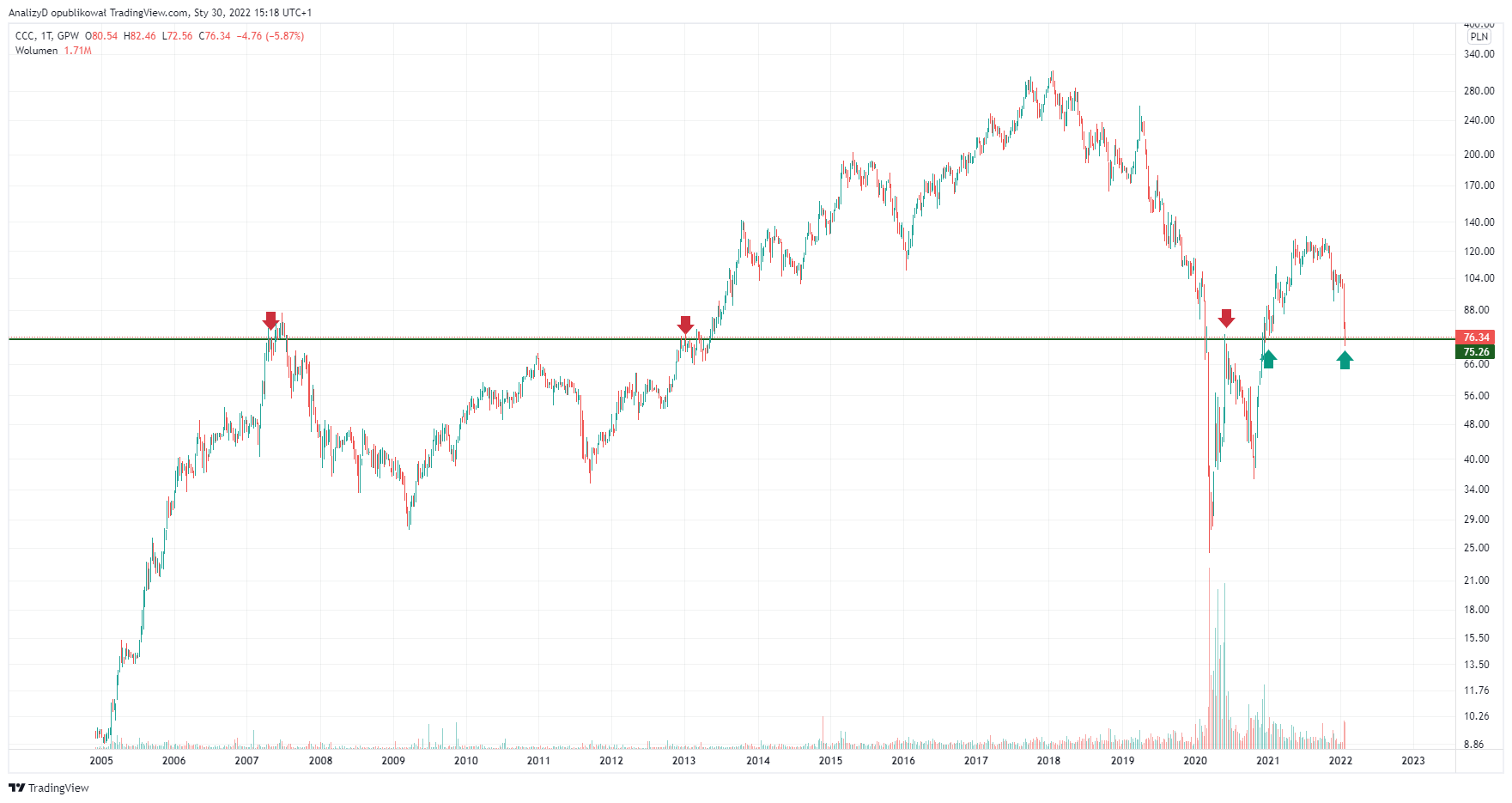Click the 2007 label on time axis

click(246, 761)
